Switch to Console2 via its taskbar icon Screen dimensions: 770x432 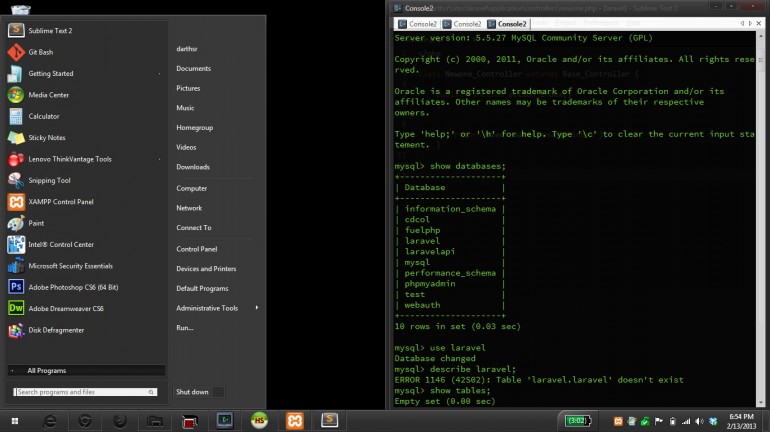(x=225, y=420)
